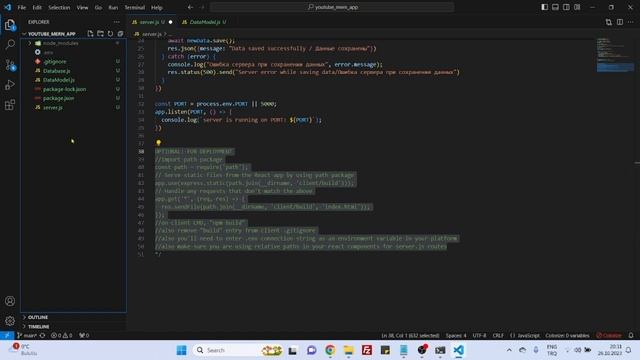This screenshot has width=640, height=360.
Task: Open the remote window indicator
Action: coord(7,336)
